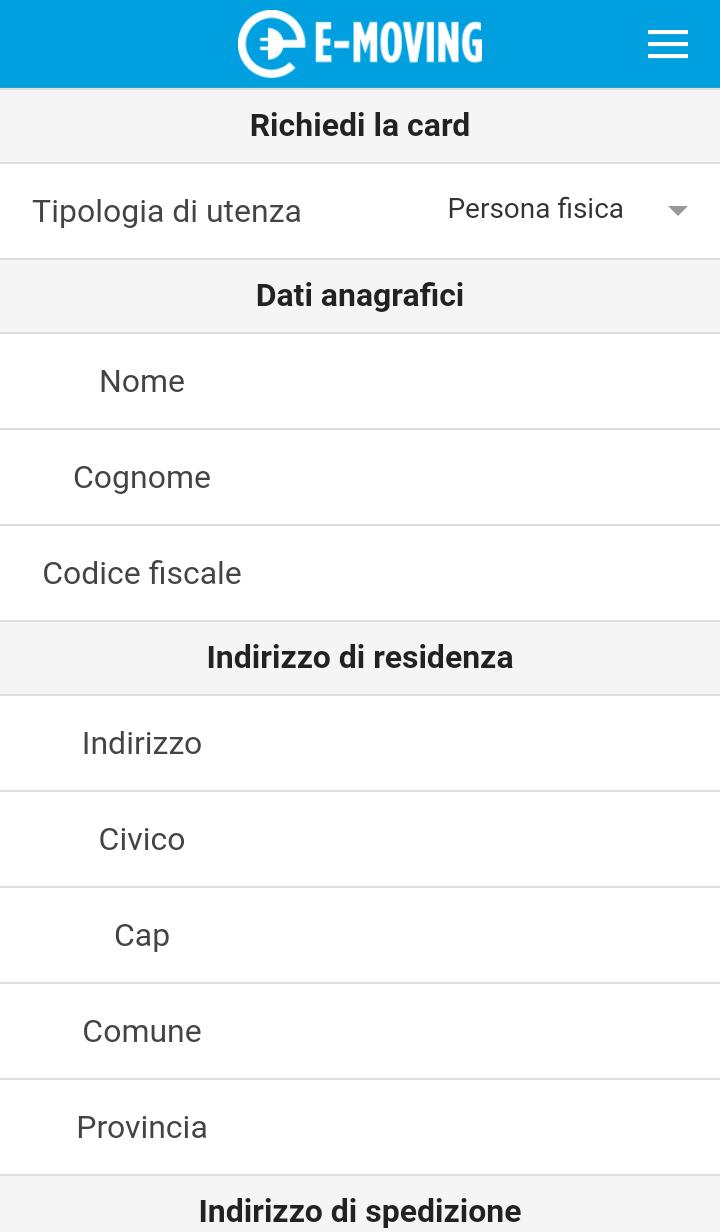The image size is (720, 1232).
Task: Open the hamburger menu
Action: pyautogui.click(x=667, y=44)
